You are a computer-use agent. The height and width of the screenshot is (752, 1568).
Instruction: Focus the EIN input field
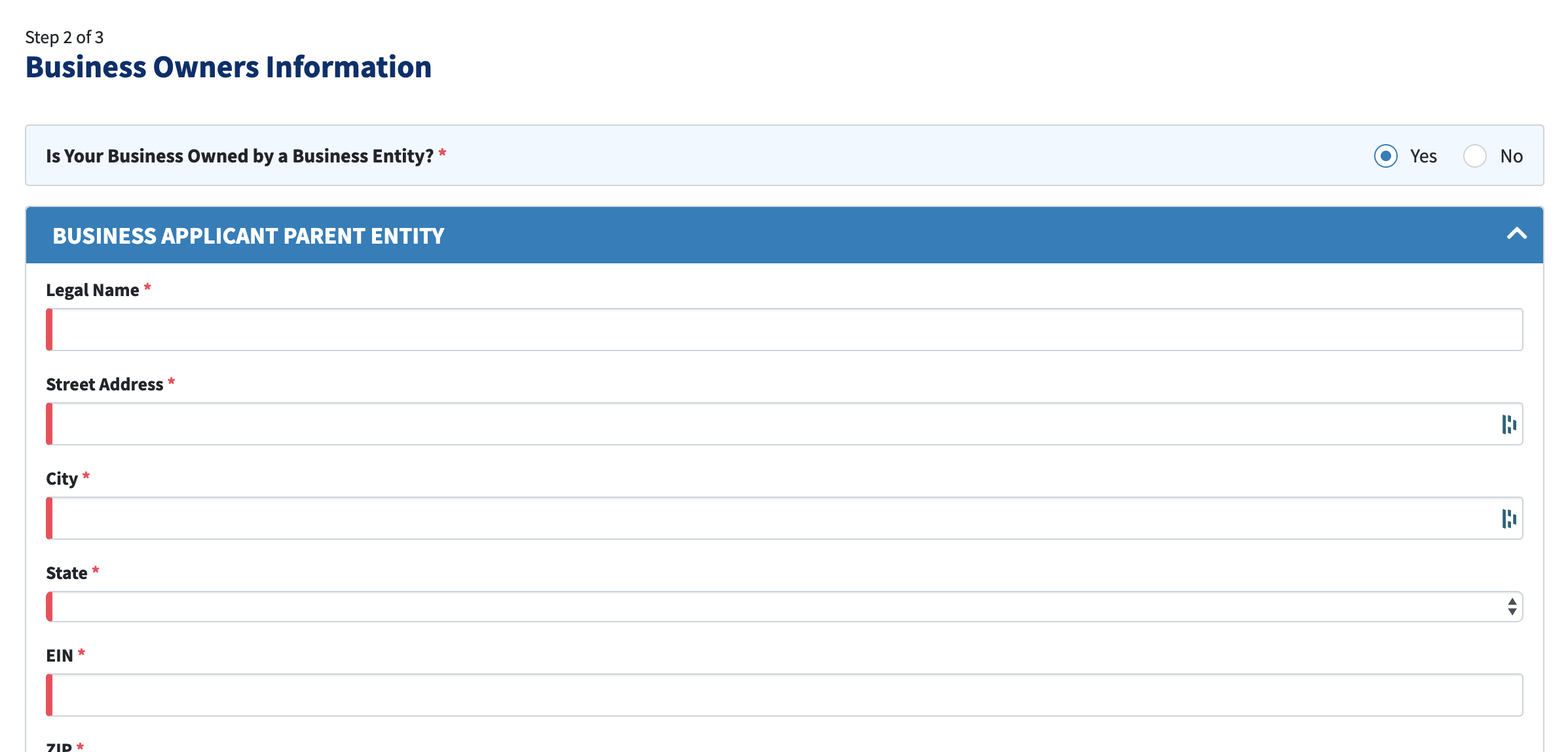(x=779, y=695)
